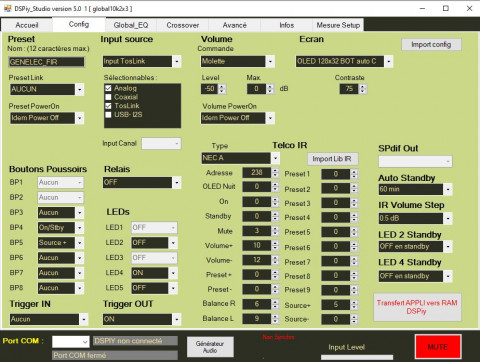Switch to the Crossover tab
This screenshot has height=362, width=480.
[x=183, y=25]
